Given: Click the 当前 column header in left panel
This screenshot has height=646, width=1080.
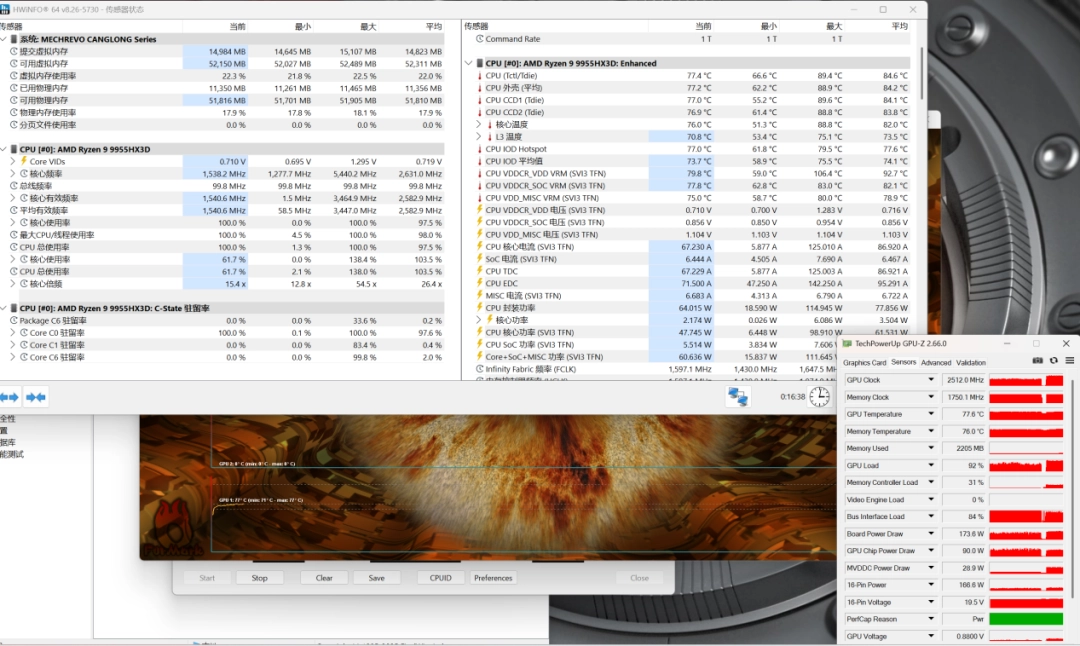Looking at the screenshot, I should tap(237, 26).
